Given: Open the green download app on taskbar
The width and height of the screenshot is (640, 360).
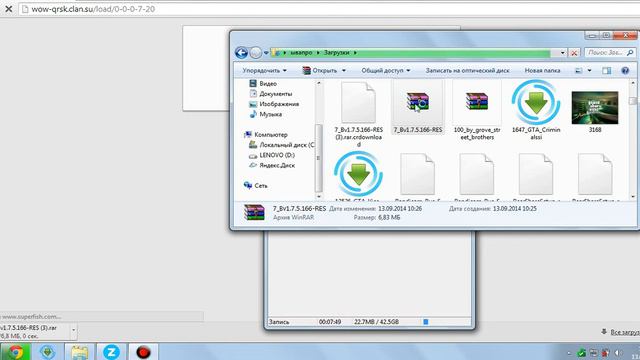Looking at the screenshot, I should pos(47,352).
